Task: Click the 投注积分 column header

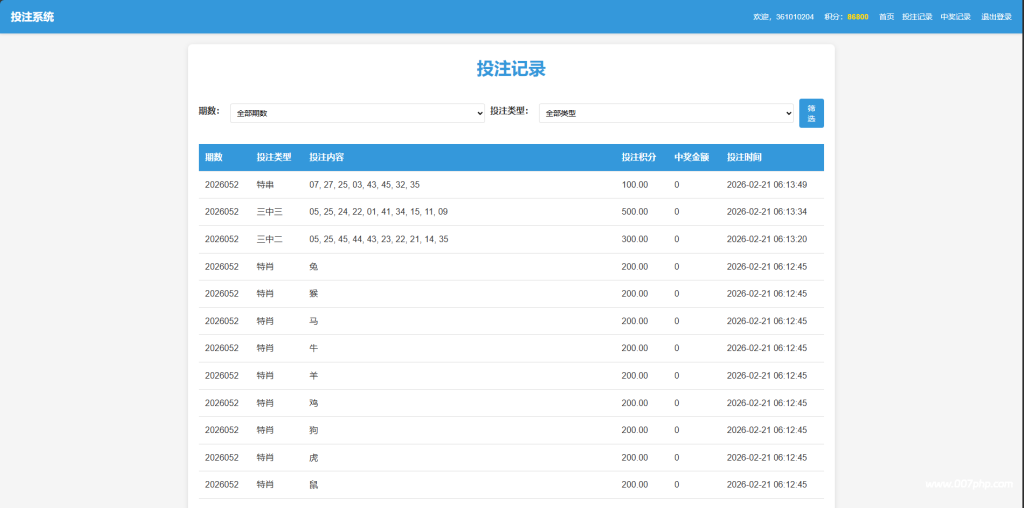Action: pyautogui.click(x=639, y=157)
